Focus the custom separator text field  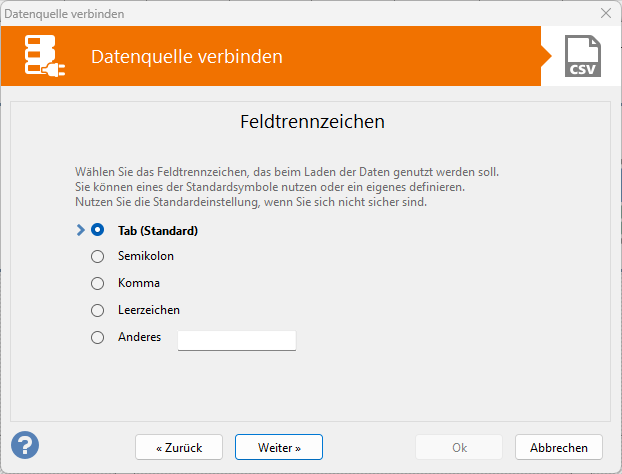[x=237, y=341]
